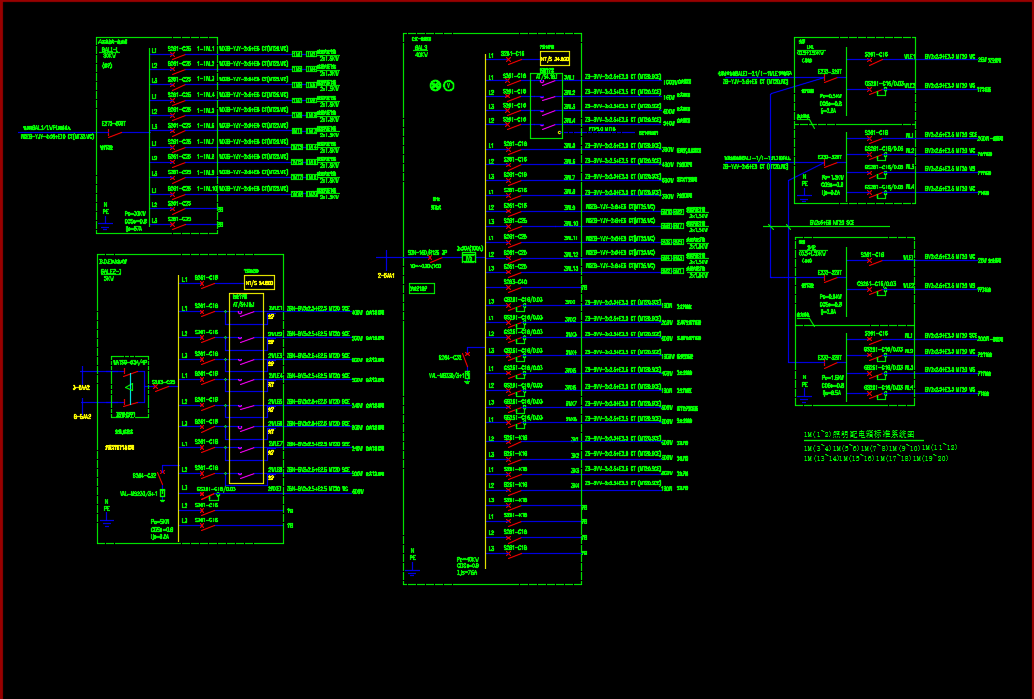Image resolution: width=1034 pixels, height=699 pixels.
Task: Select the voltmeter V symbol in middle panel
Action: pyautogui.click(x=449, y=86)
